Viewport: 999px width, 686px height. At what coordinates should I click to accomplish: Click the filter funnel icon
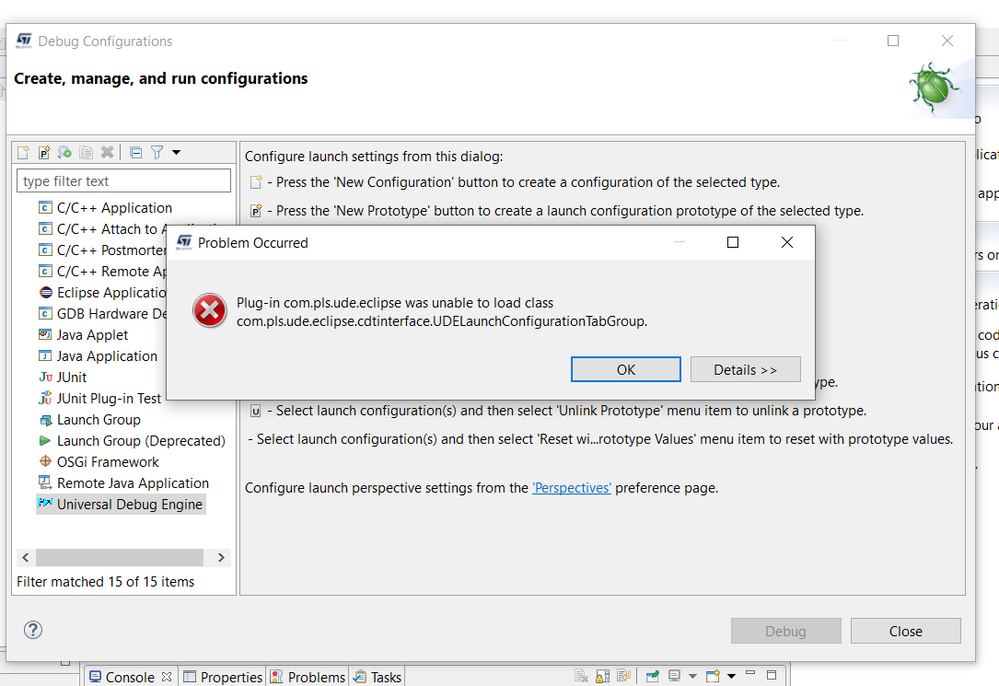tap(157, 153)
